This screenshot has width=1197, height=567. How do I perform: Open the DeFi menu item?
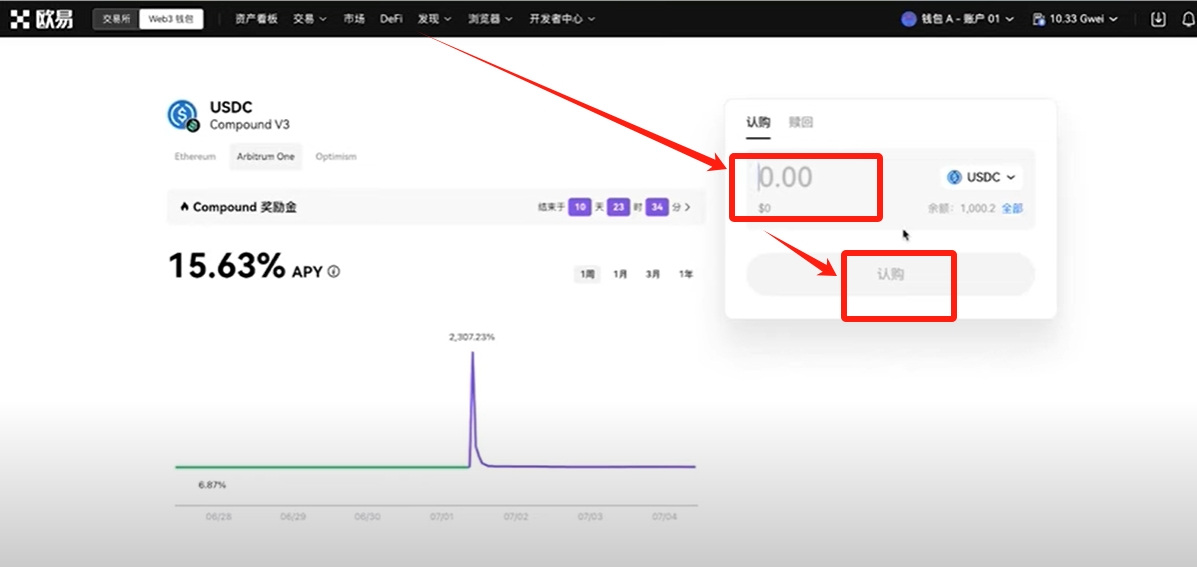pyautogui.click(x=391, y=19)
